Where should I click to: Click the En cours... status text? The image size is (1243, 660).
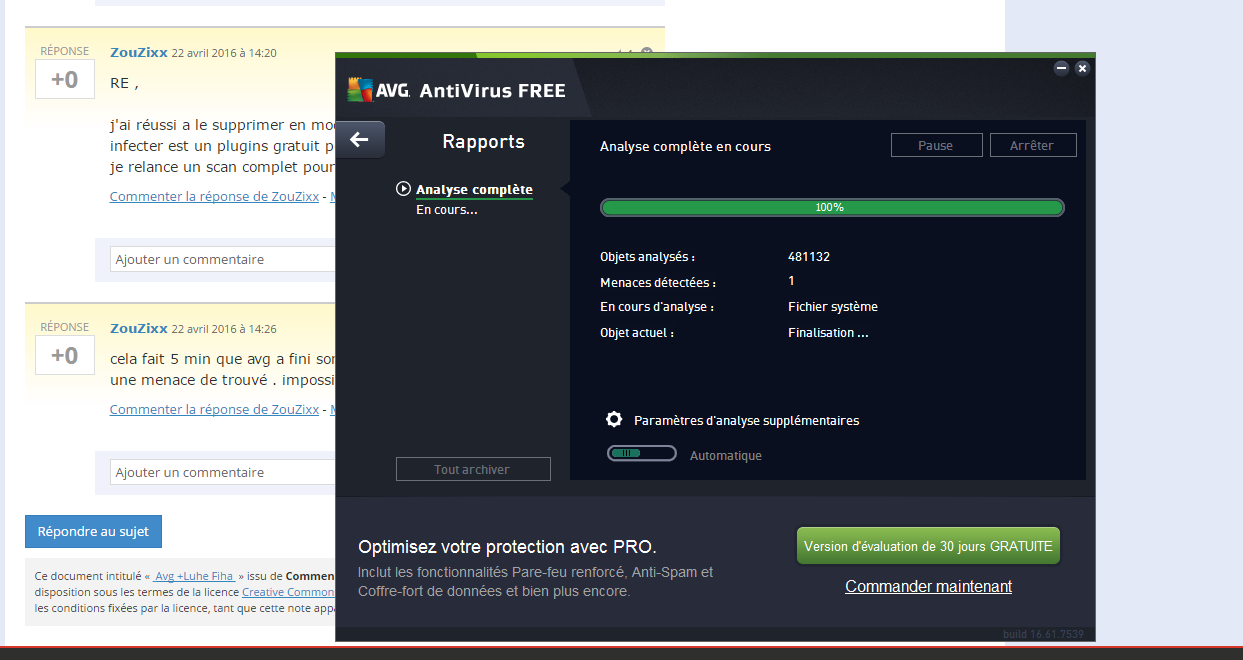pyautogui.click(x=447, y=210)
